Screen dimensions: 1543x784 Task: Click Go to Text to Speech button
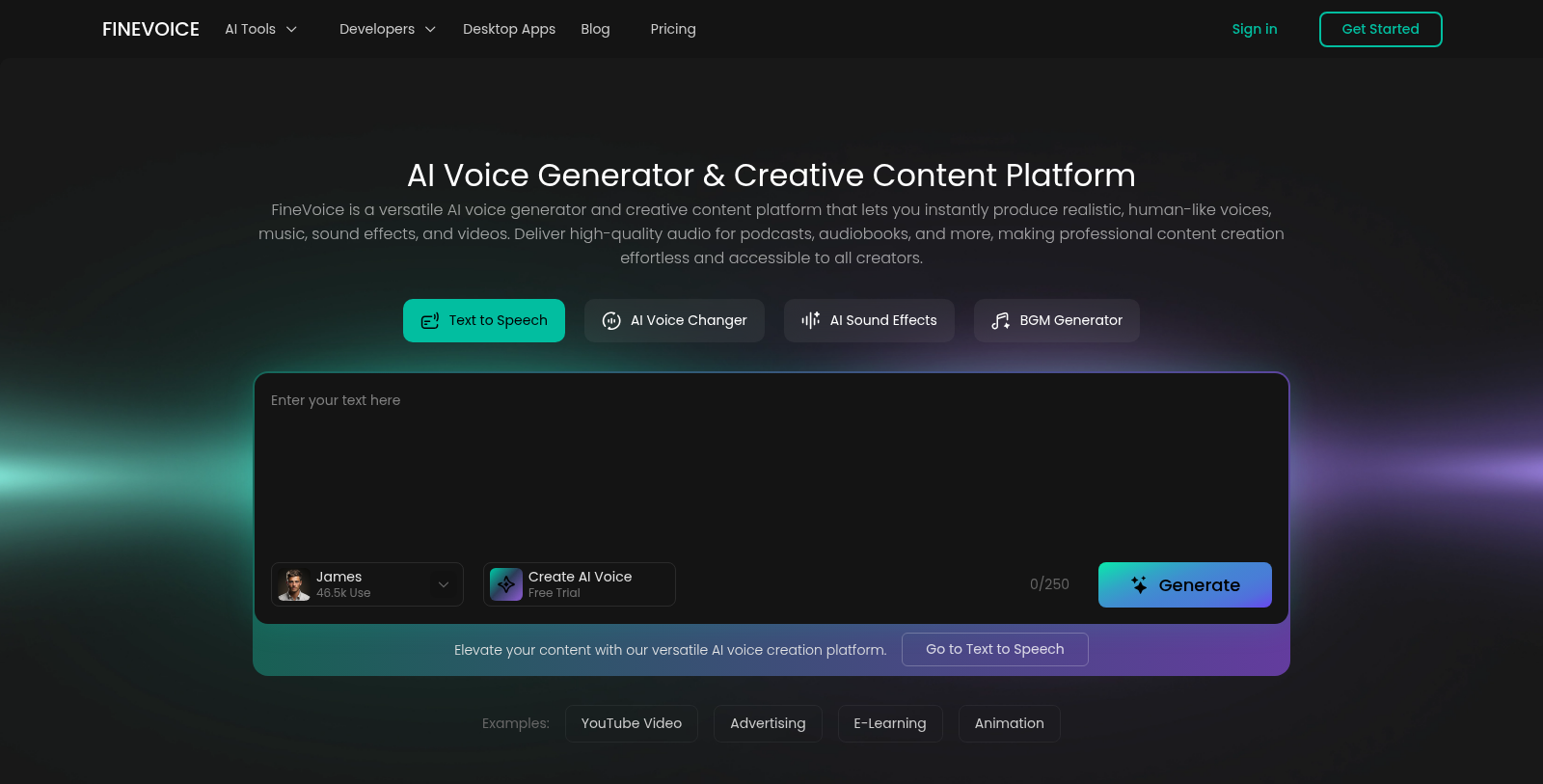[x=994, y=650]
